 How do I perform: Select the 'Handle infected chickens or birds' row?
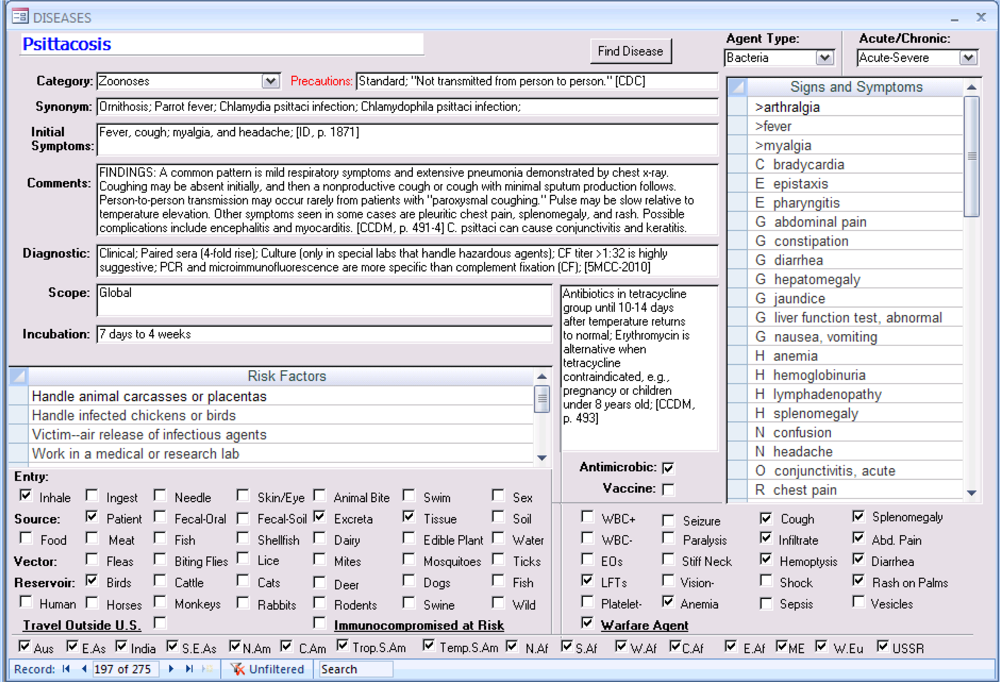(x=134, y=415)
